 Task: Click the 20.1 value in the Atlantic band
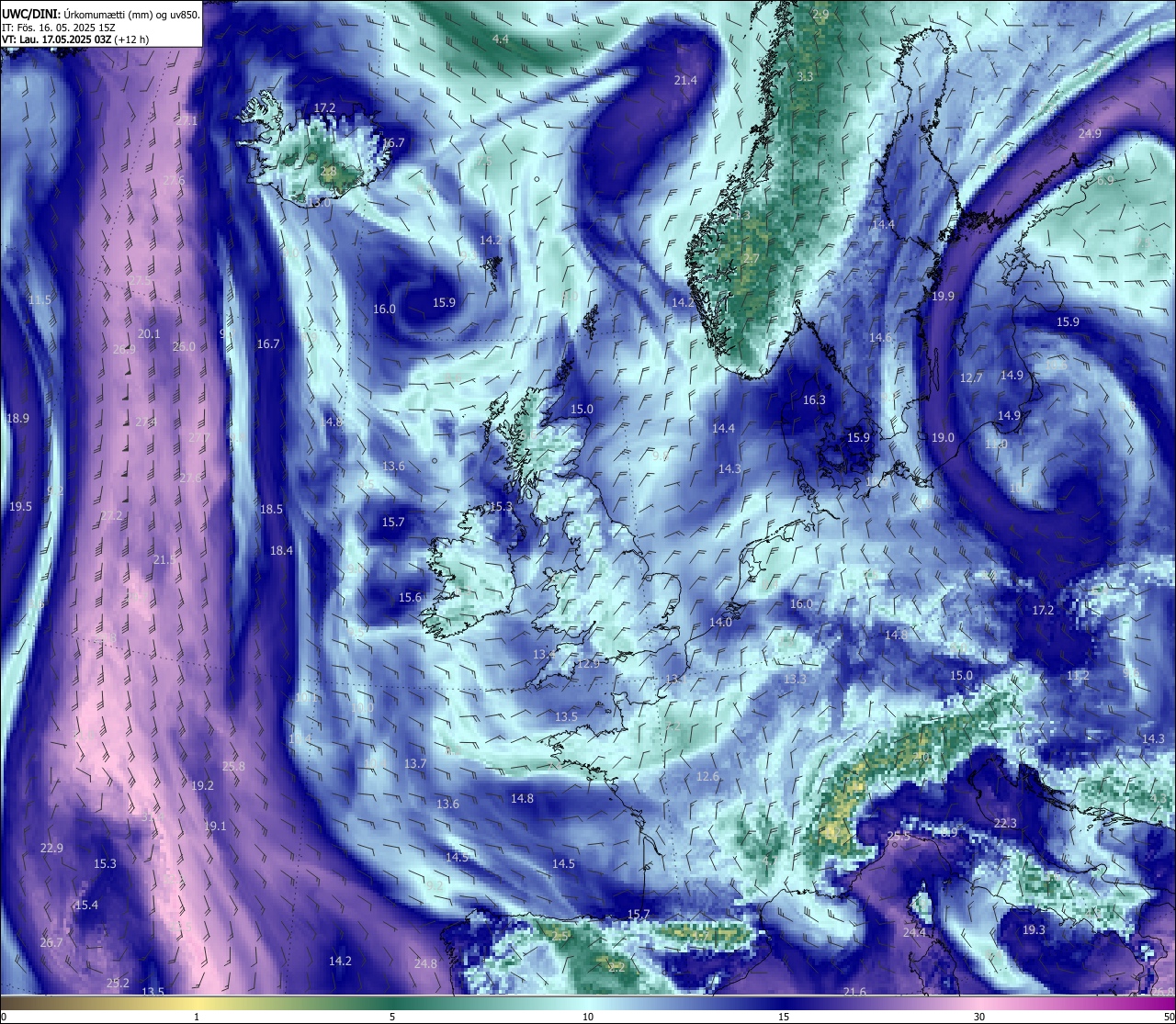[x=149, y=334]
